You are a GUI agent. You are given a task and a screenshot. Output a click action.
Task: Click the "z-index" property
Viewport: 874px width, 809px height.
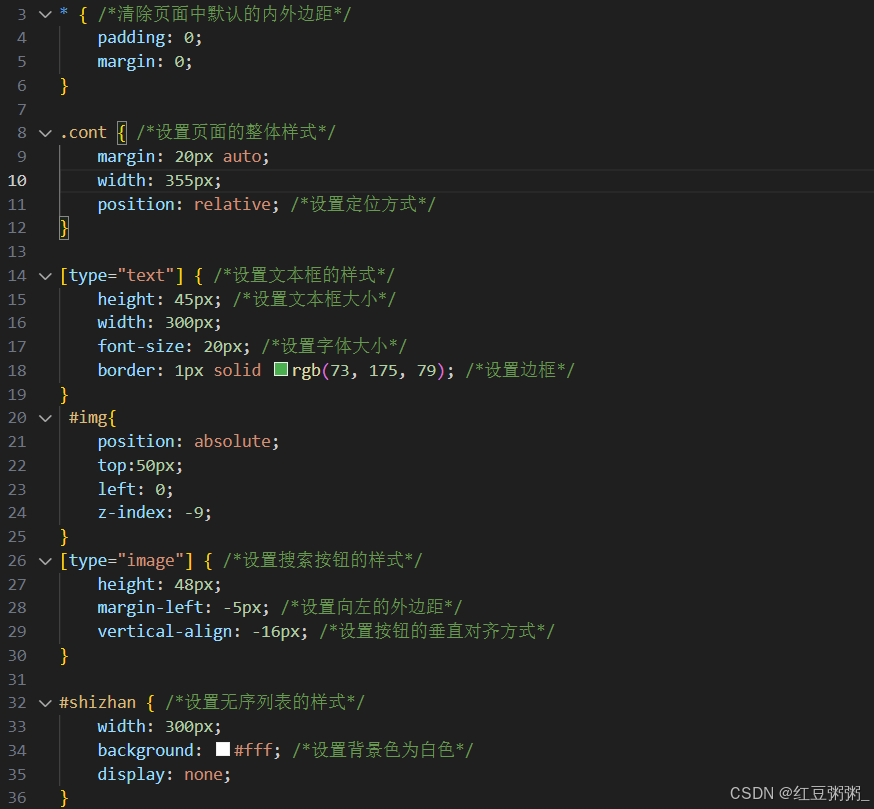point(132,513)
